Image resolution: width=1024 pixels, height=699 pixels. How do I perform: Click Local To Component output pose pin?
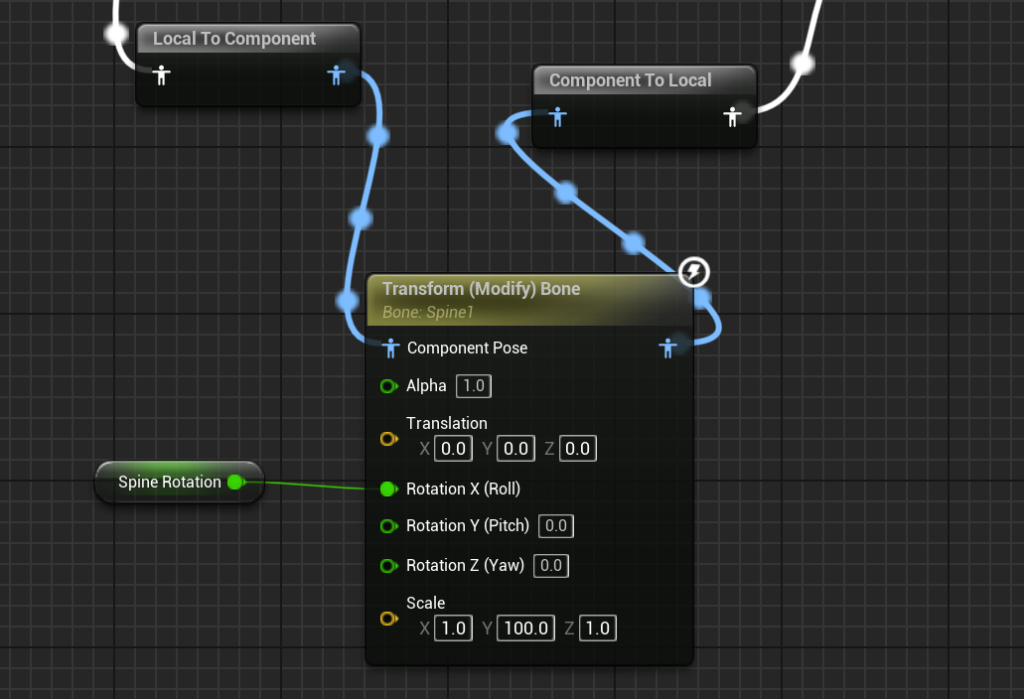[x=337, y=75]
